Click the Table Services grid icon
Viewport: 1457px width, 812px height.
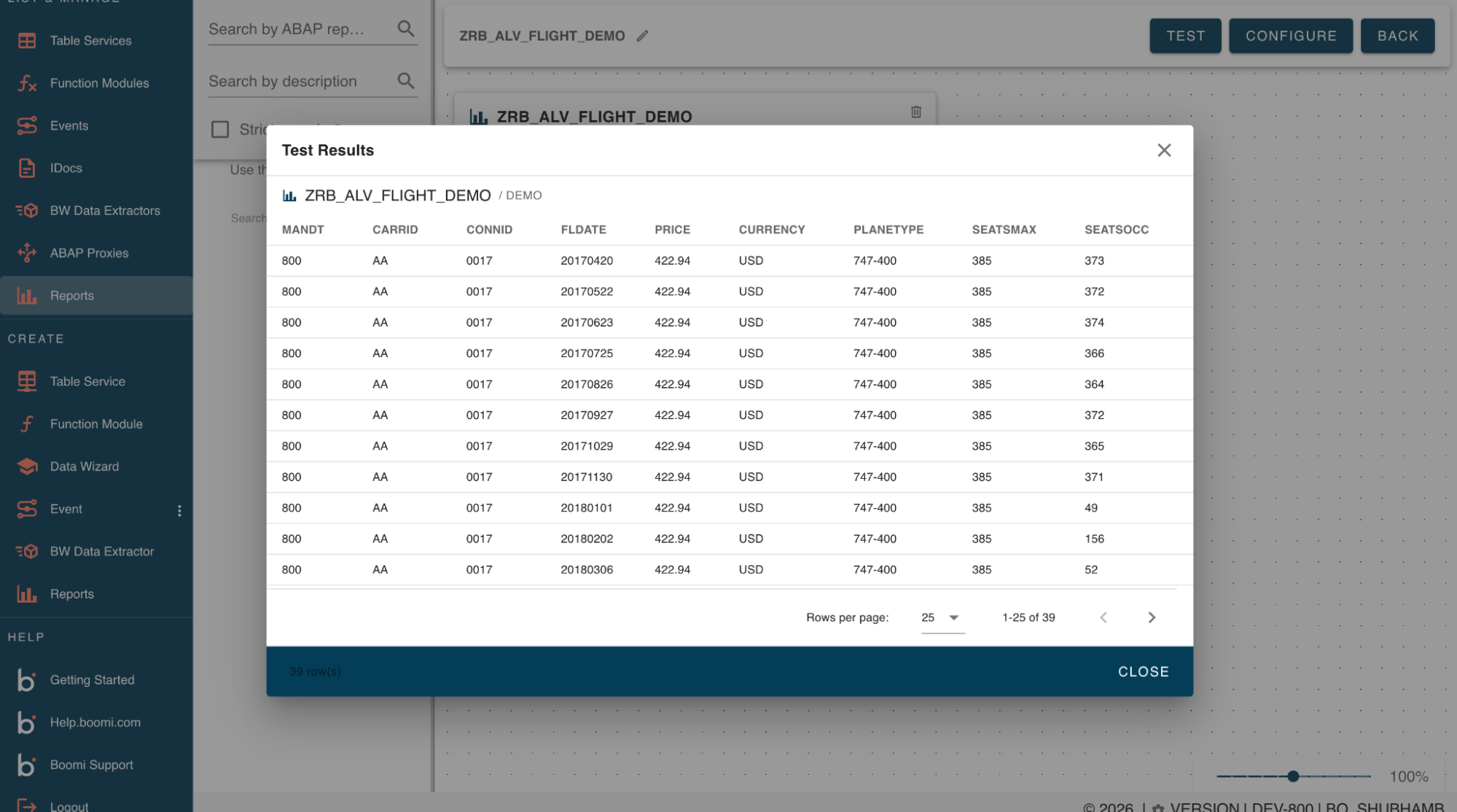click(27, 41)
